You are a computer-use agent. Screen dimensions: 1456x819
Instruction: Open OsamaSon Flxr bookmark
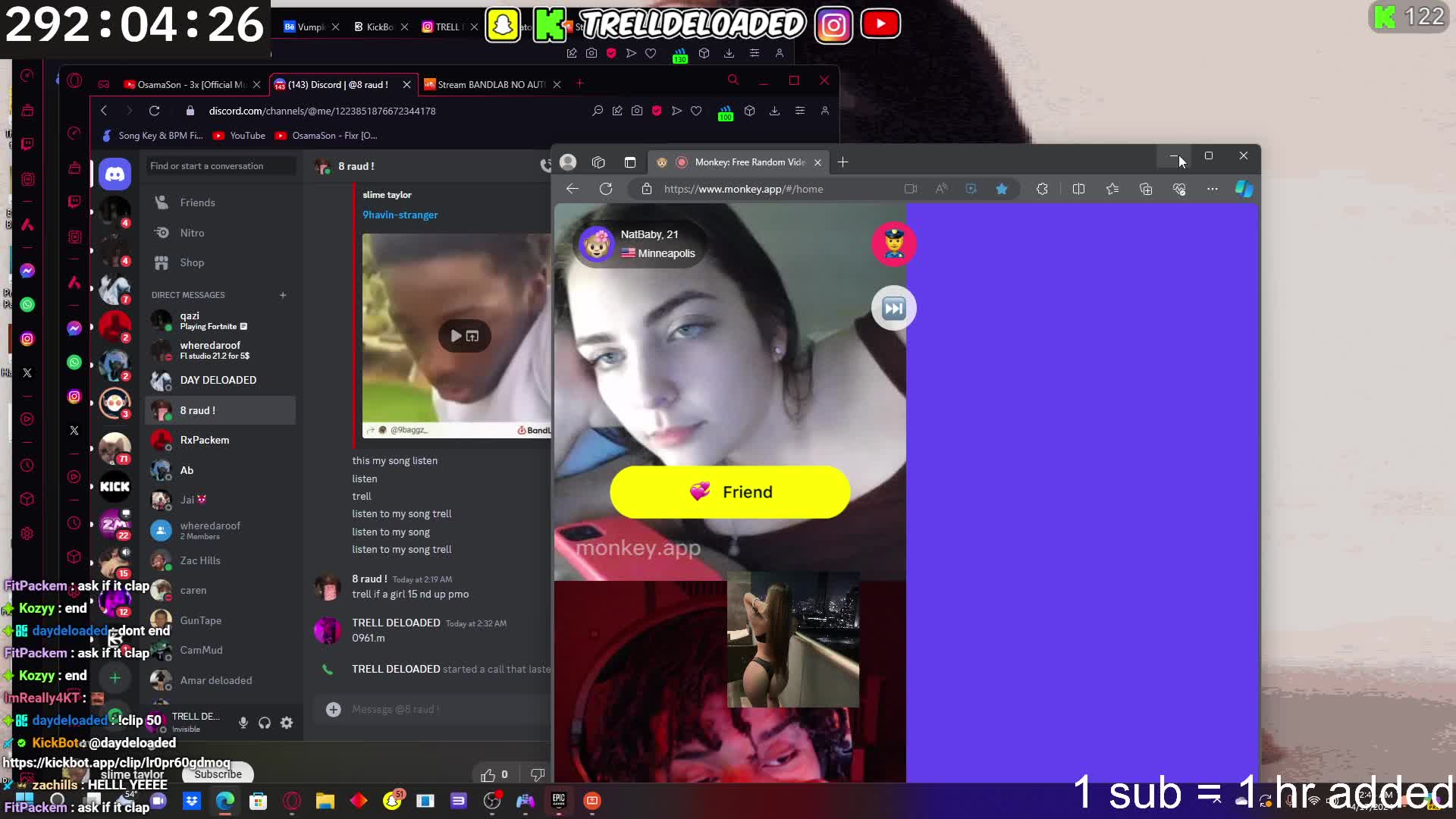coord(326,136)
